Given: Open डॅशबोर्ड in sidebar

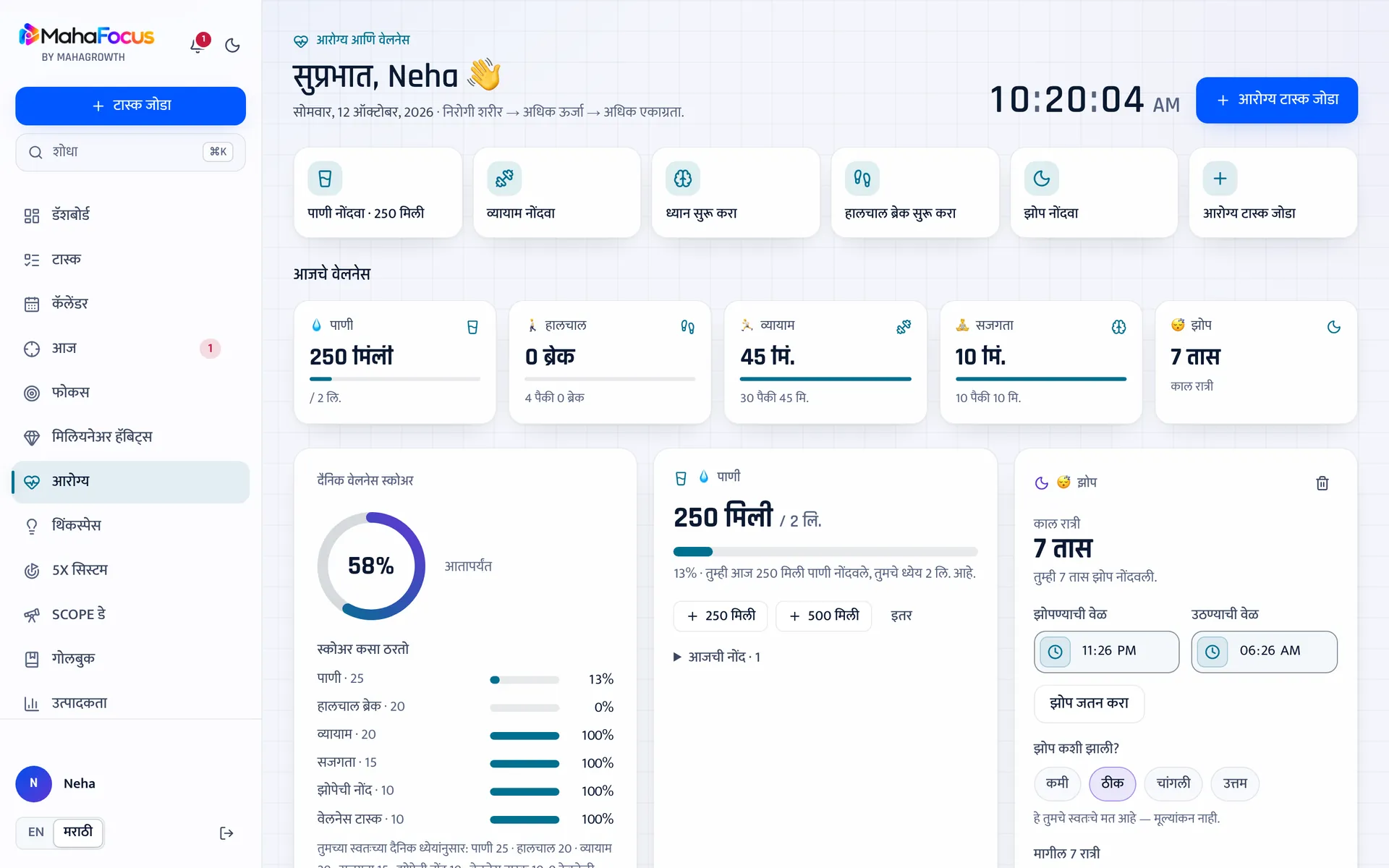Looking at the screenshot, I should (130, 215).
